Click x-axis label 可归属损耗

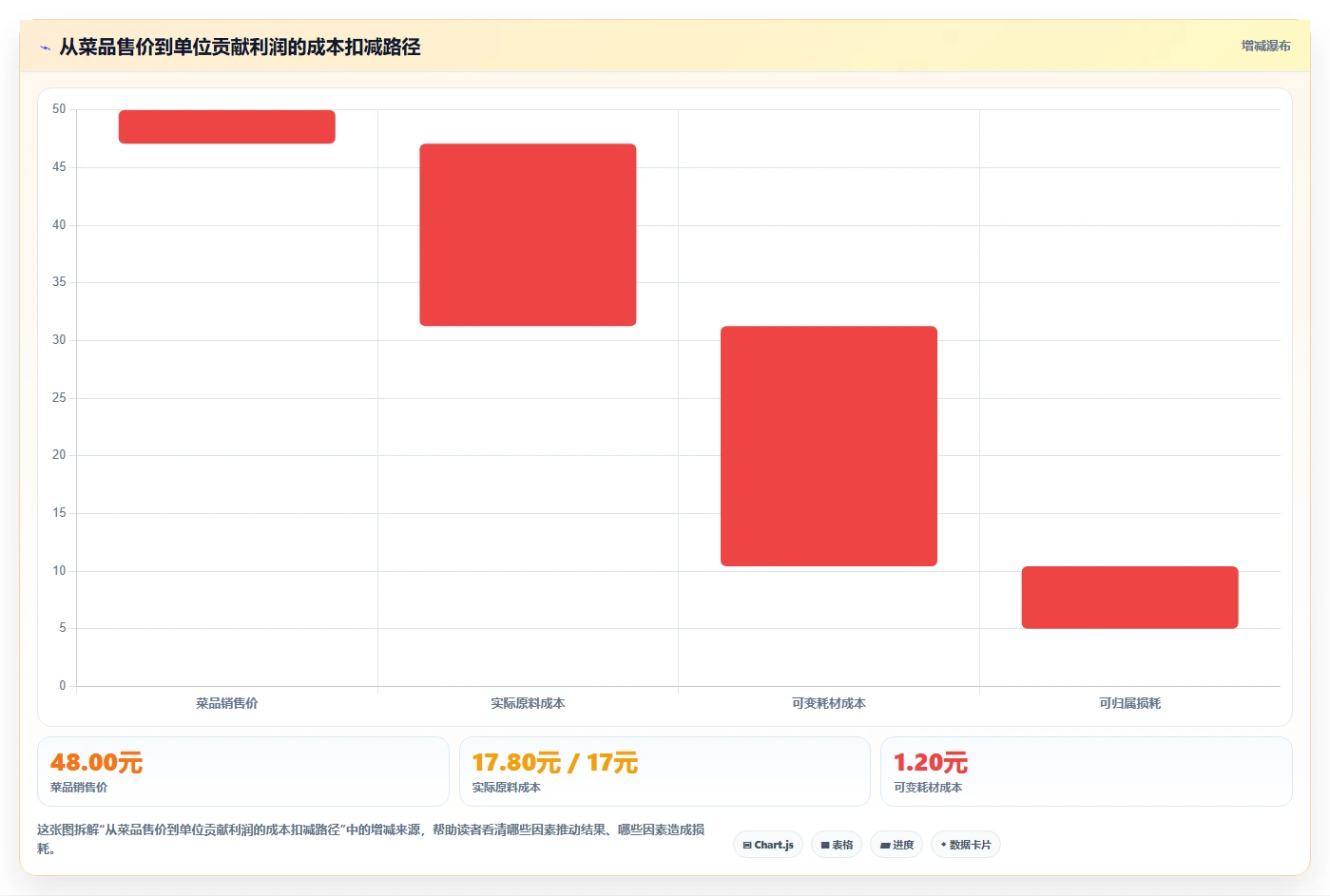click(x=1129, y=703)
